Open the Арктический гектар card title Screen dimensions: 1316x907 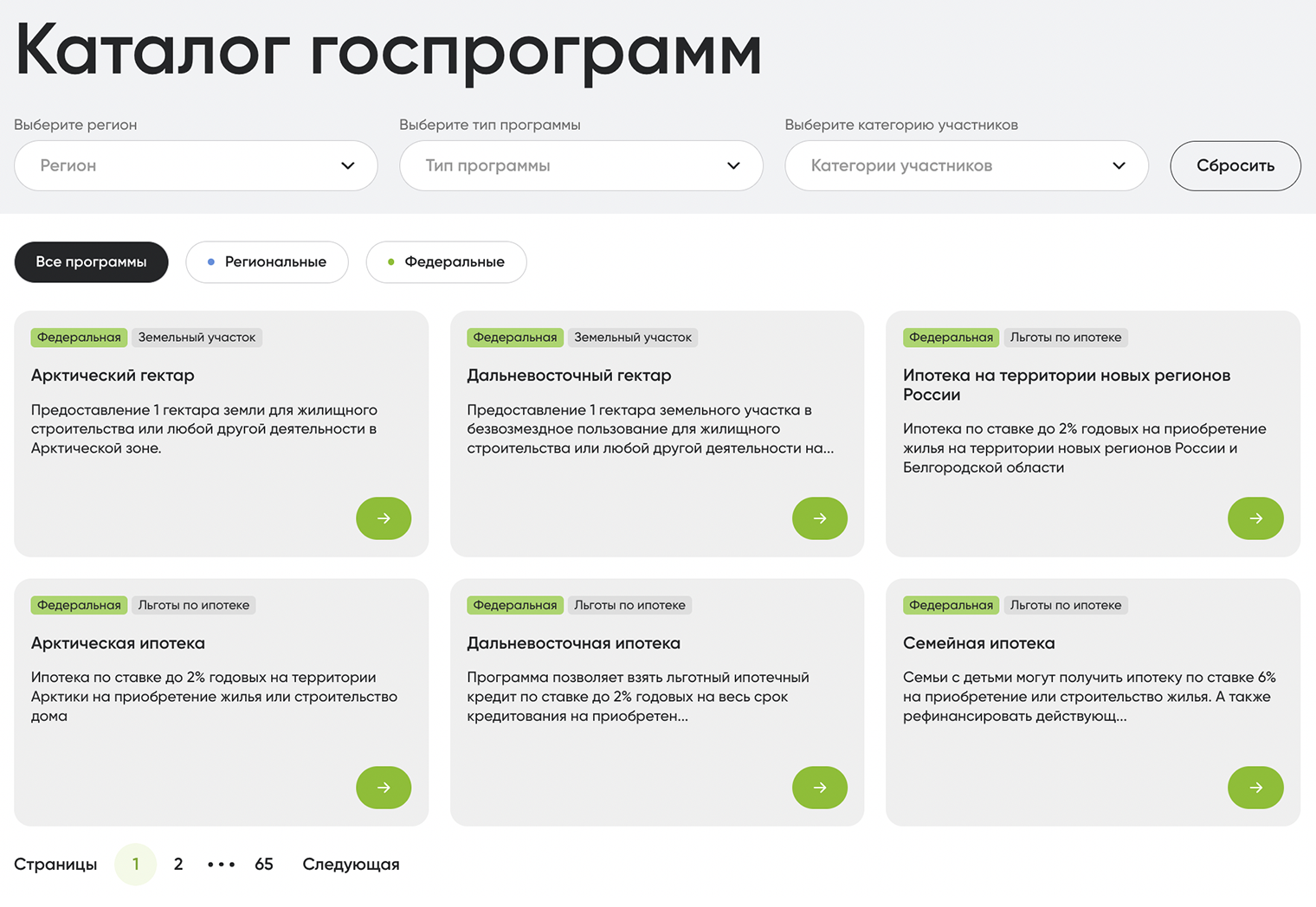(113, 376)
